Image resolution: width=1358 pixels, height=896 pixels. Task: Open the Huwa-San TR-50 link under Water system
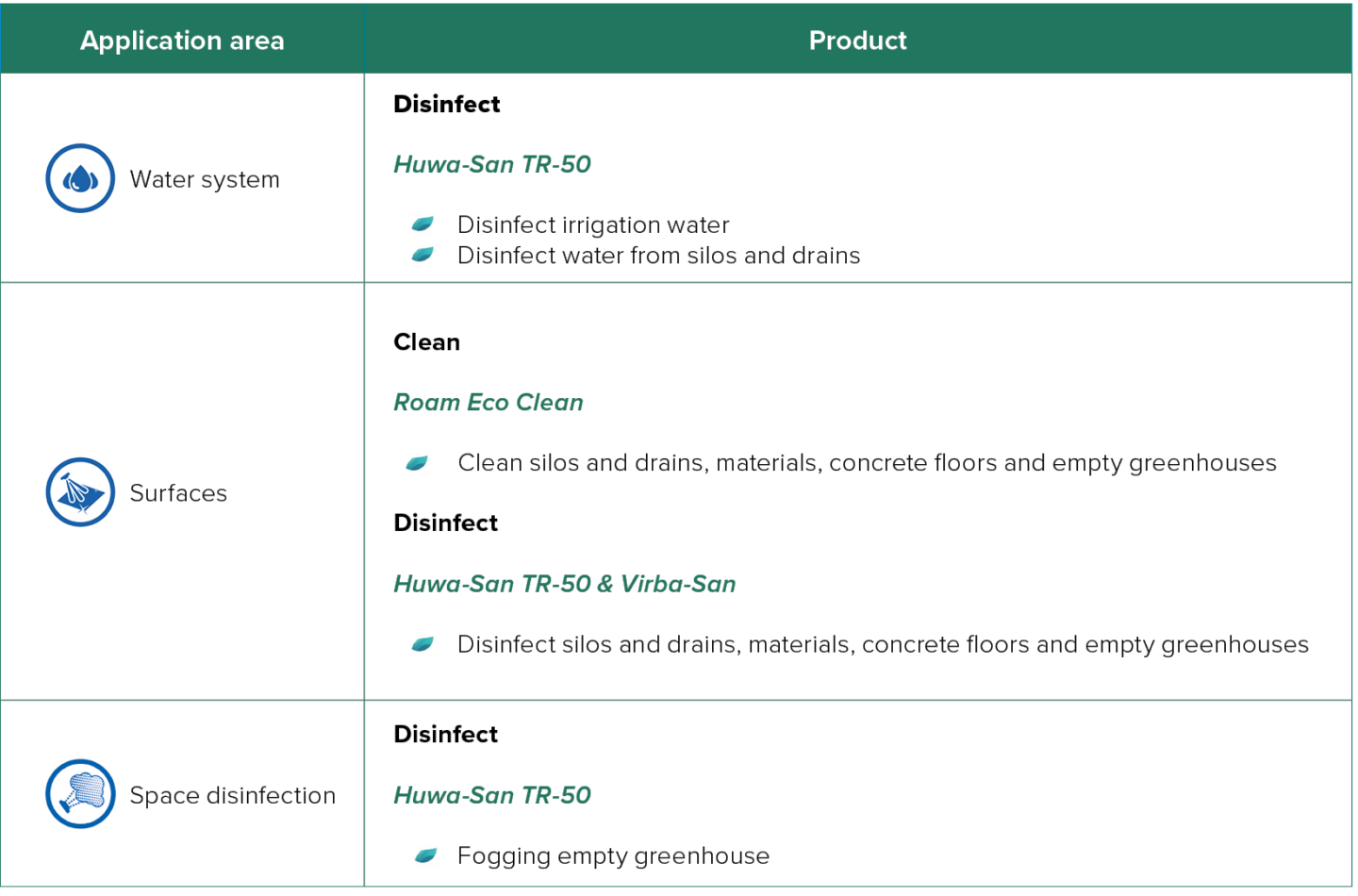pos(492,164)
